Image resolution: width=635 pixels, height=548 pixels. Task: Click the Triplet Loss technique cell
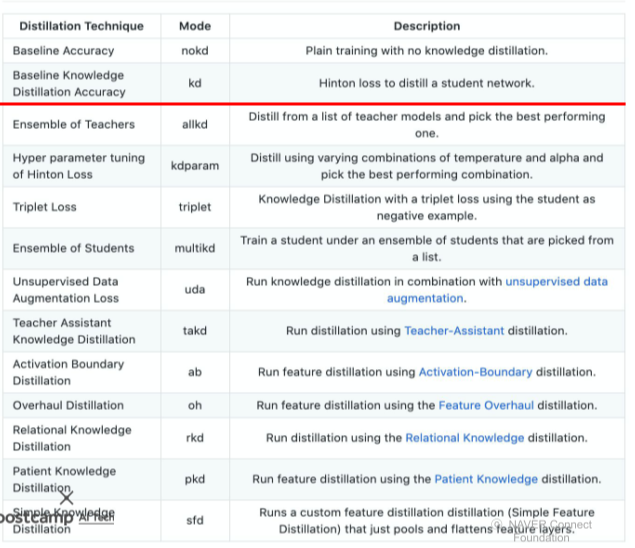tap(45, 207)
